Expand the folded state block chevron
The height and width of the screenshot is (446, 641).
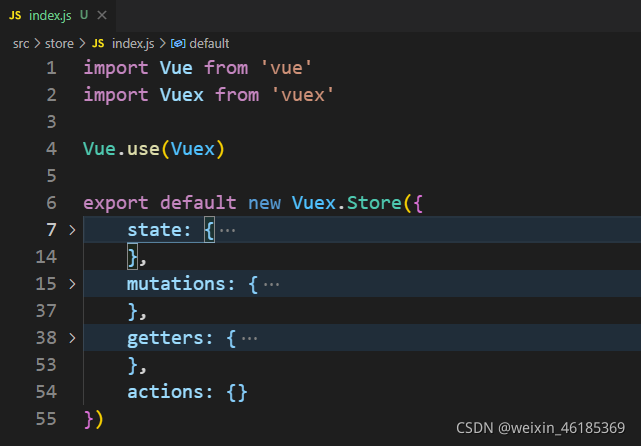[x=72, y=230]
